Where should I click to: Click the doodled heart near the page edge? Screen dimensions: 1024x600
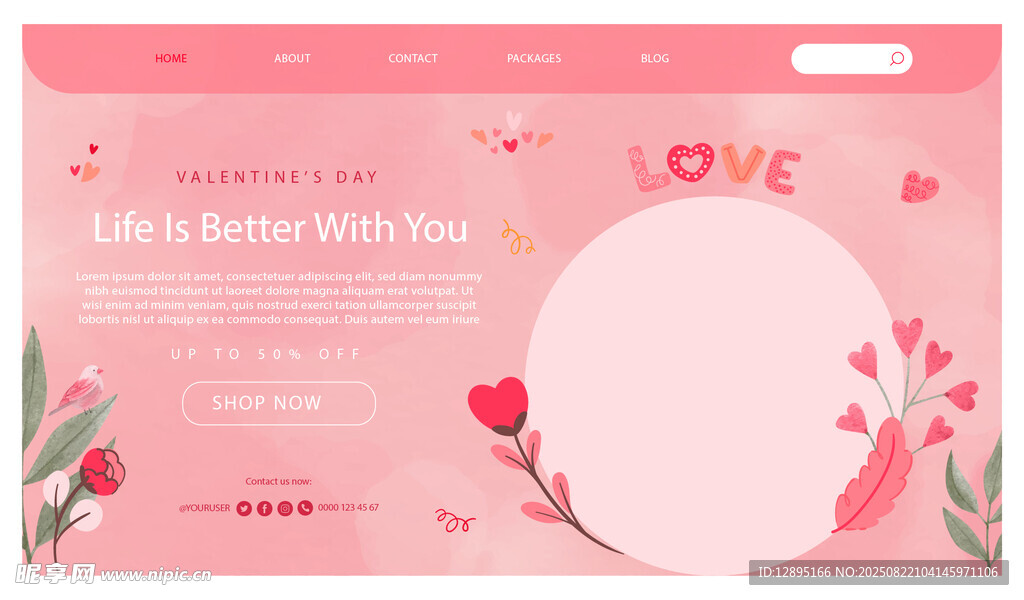tap(920, 187)
